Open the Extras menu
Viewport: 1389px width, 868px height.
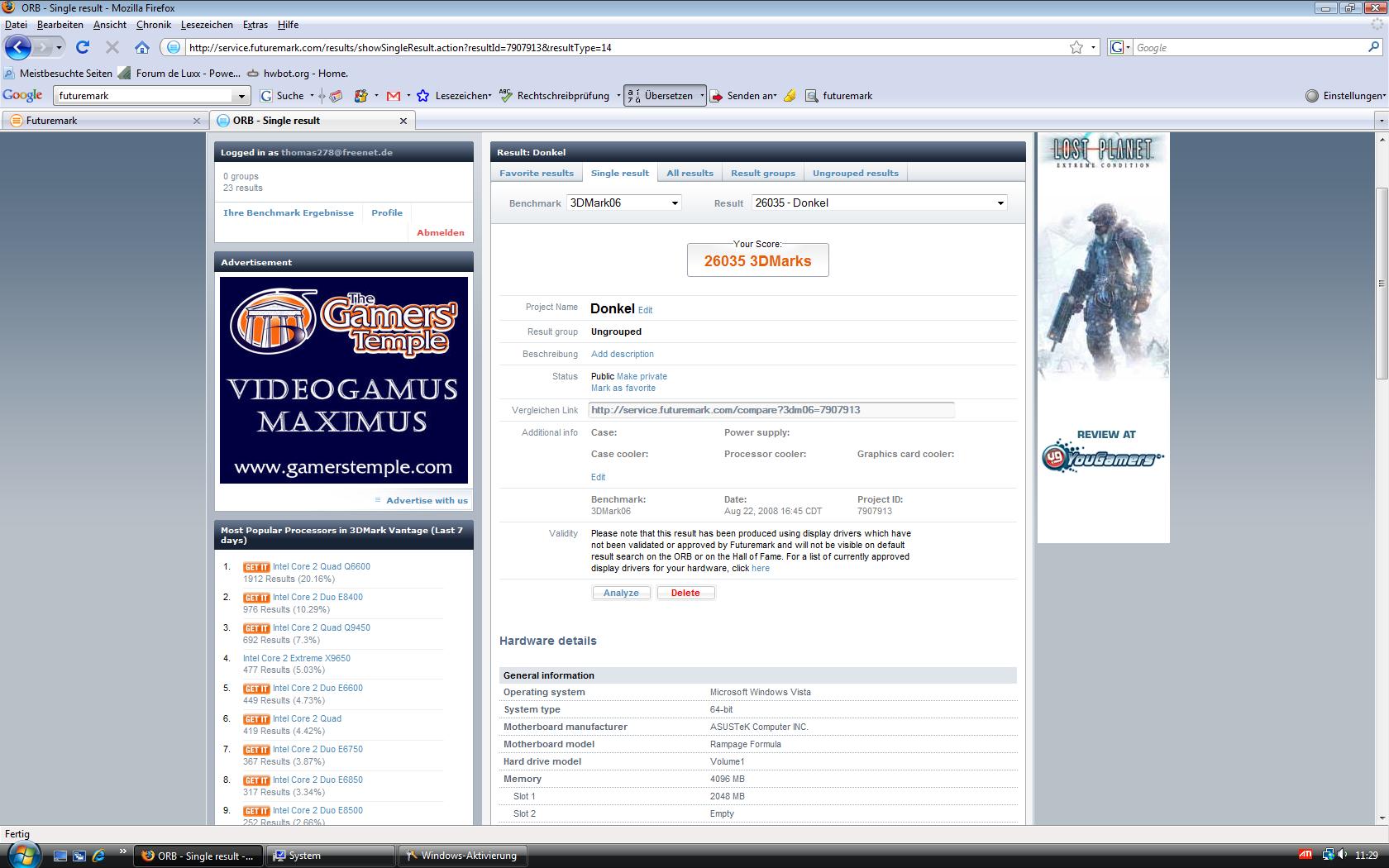pyautogui.click(x=255, y=25)
